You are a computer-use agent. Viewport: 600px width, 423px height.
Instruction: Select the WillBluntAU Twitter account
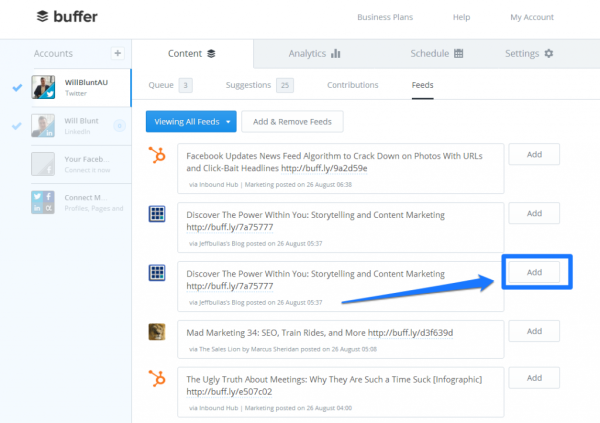(81, 88)
